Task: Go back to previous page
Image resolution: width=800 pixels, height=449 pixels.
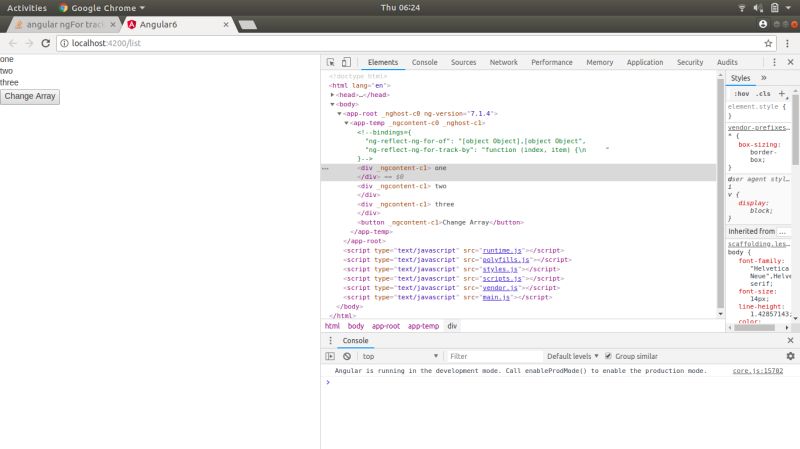Action: [13, 43]
